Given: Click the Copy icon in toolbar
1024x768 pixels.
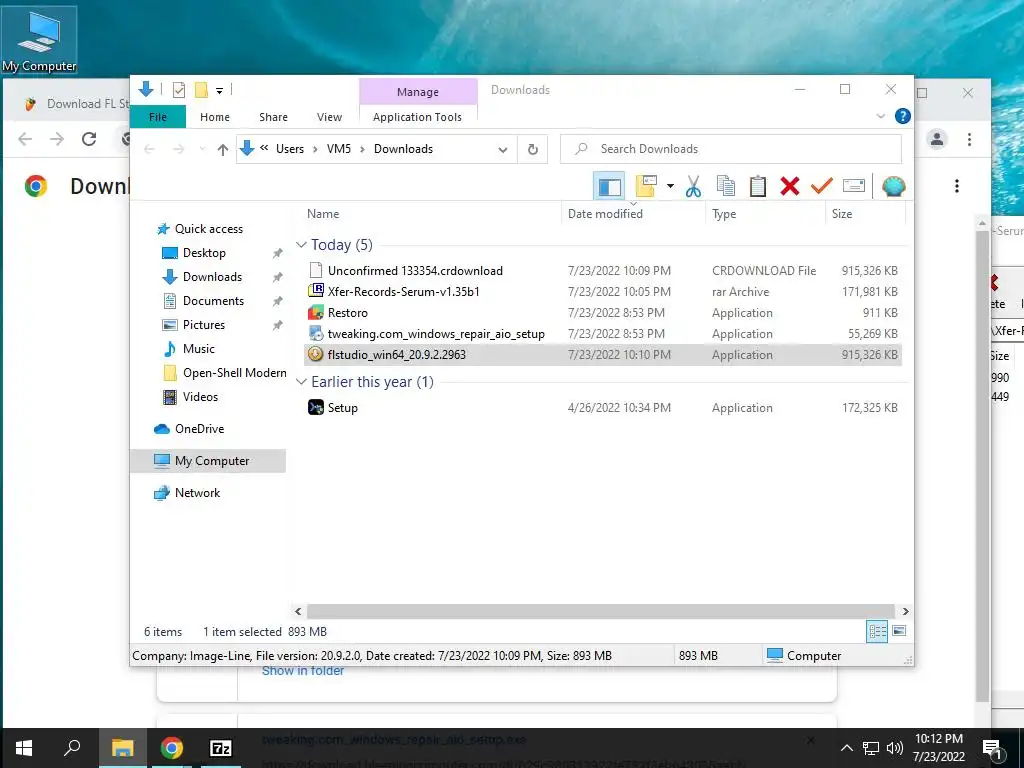Looking at the screenshot, I should pyautogui.click(x=726, y=186).
